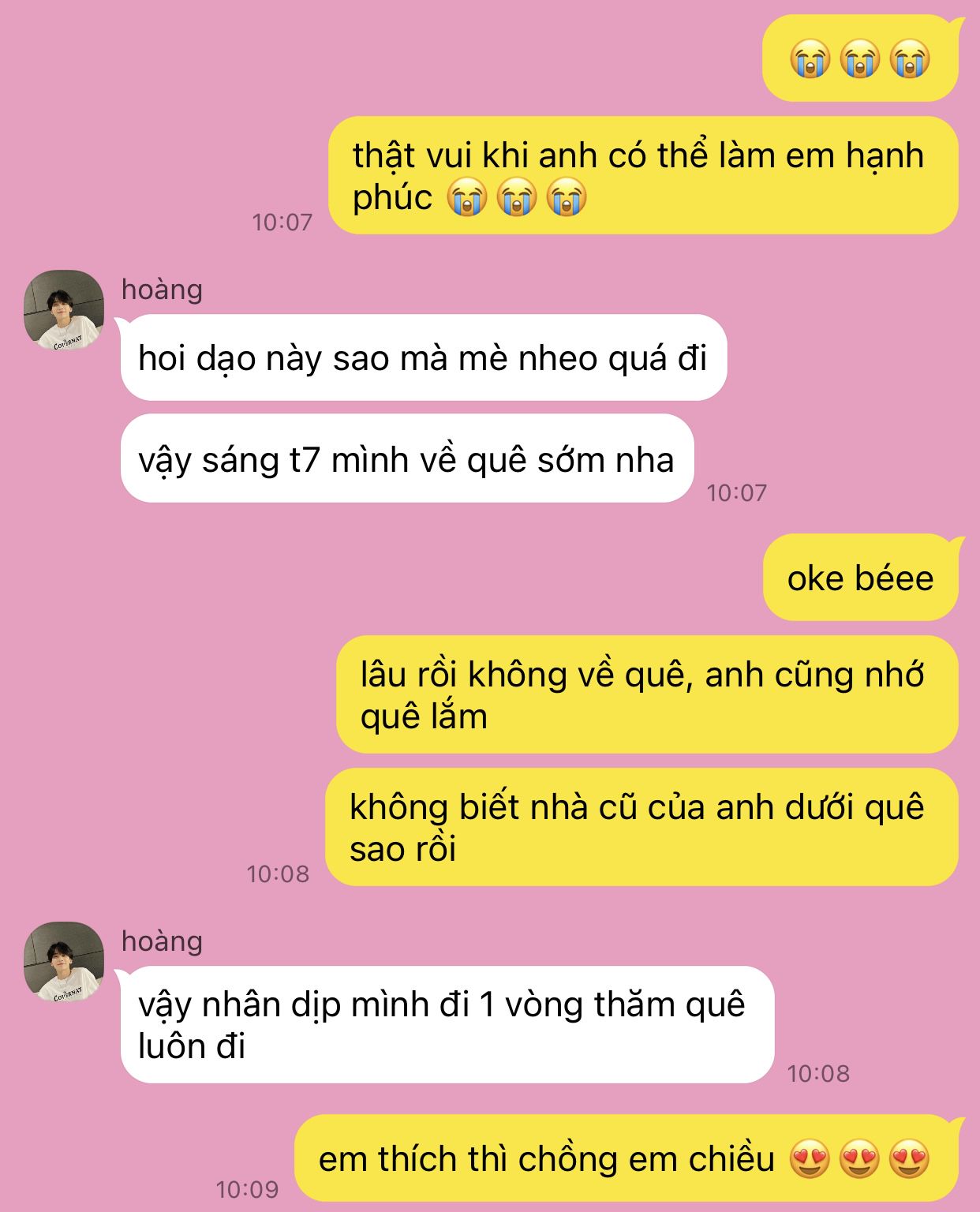The width and height of the screenshot is (980, 1212).
Task: Tap the 10:07 timestamp beside hoàng's message
Action: pos(737,493)
